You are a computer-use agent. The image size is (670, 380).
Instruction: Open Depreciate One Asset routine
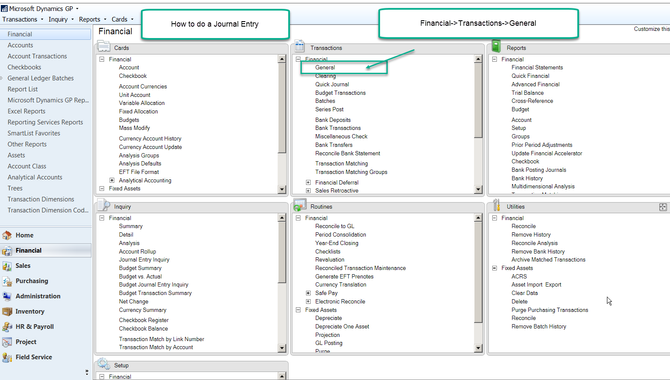pyautogui.click(x=342, y=327)
